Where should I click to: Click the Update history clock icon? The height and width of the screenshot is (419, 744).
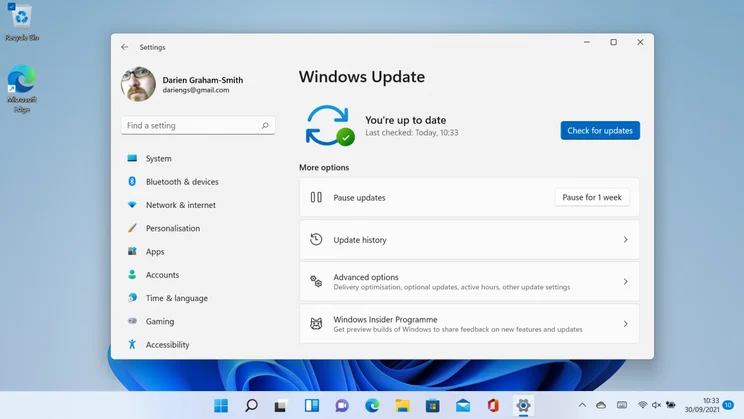[316, 239]
